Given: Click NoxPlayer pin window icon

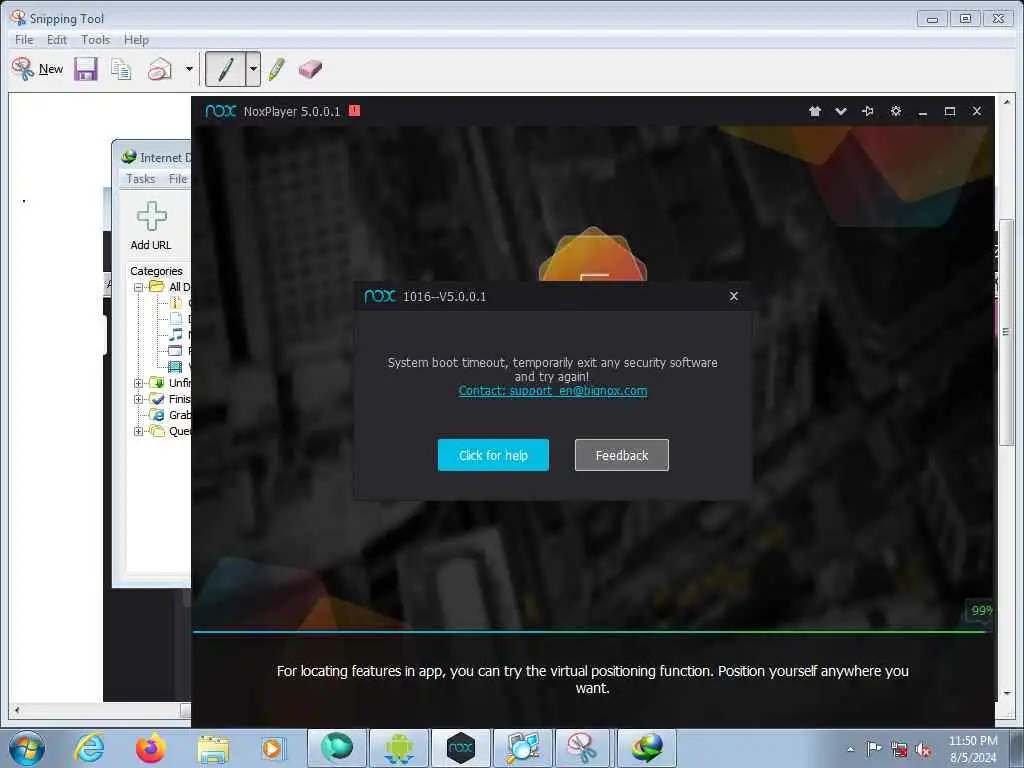Looking at the screenshot, I should click(868, 112).
